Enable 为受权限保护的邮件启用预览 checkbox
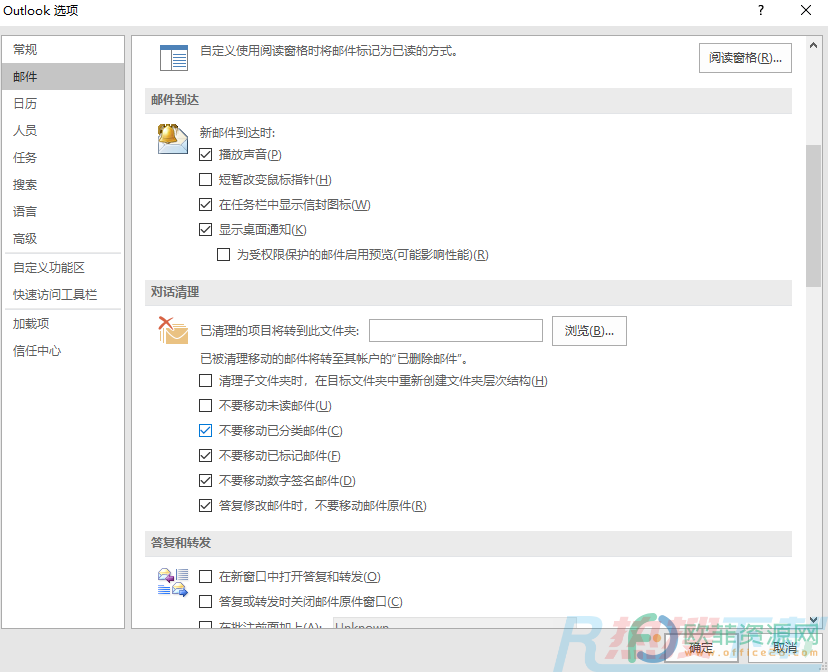The width and height of the screenshot is (828, 672). click(x=223, y=254)
